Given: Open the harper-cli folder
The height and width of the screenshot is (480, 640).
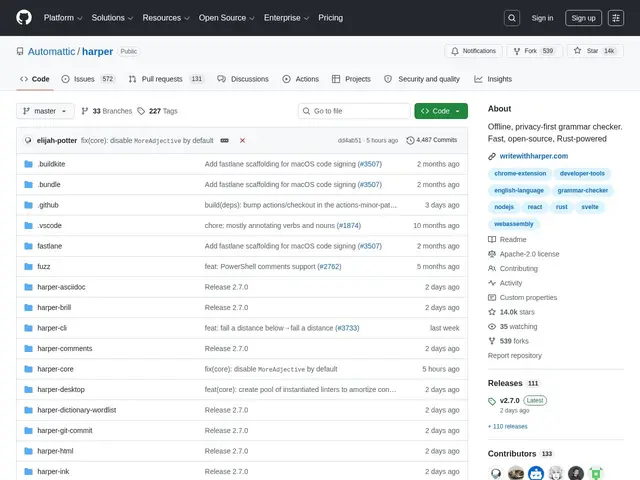Looking at the screenshot, I should 52,328.
